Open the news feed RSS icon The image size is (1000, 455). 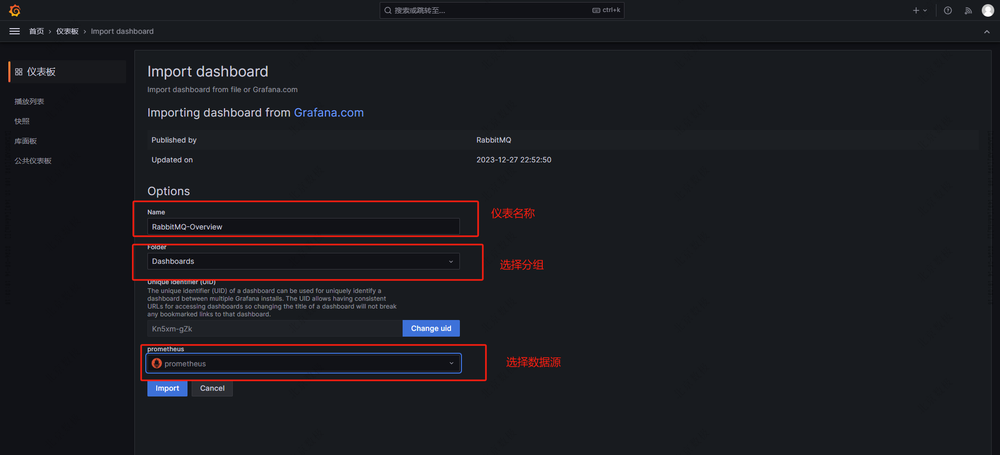[x=968, y=10]
